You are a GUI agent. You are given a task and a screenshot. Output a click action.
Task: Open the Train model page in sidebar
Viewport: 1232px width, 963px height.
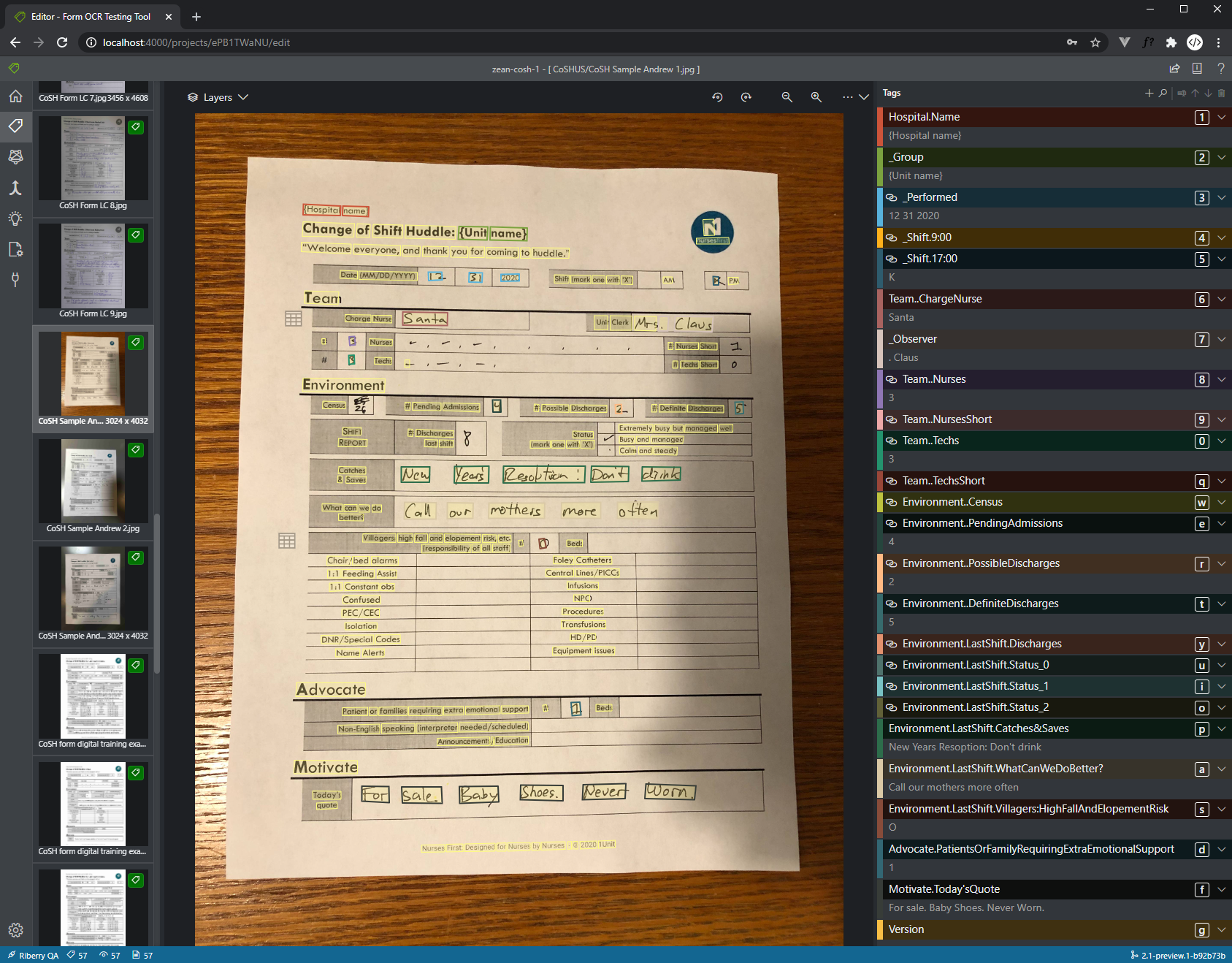[x=15, y=156]
